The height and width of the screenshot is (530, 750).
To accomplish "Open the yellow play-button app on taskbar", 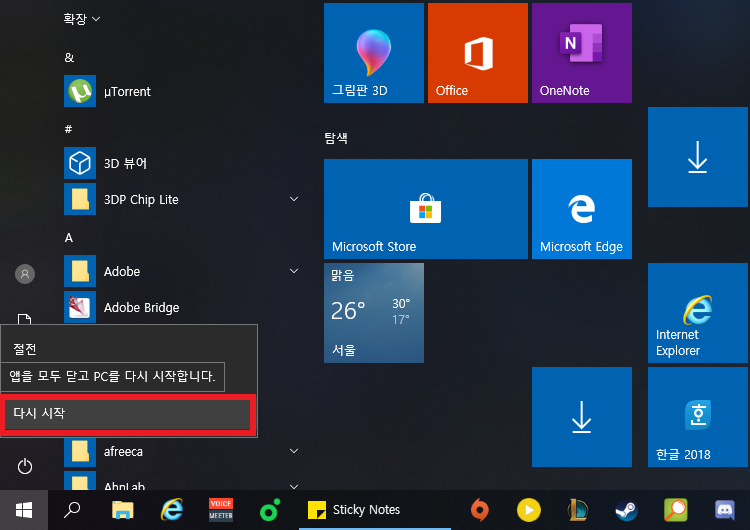I will 529,510.
